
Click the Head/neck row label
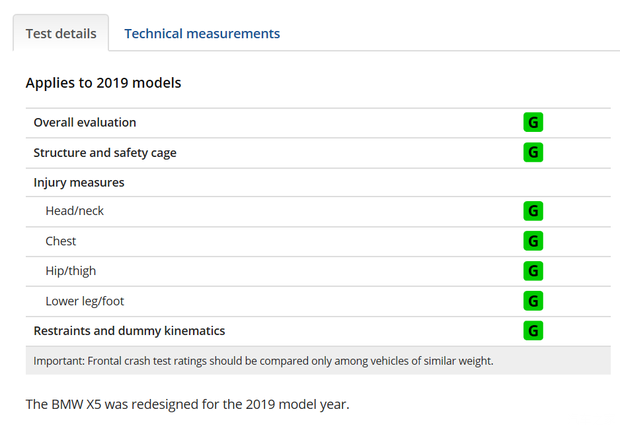[x=75, y=211]
